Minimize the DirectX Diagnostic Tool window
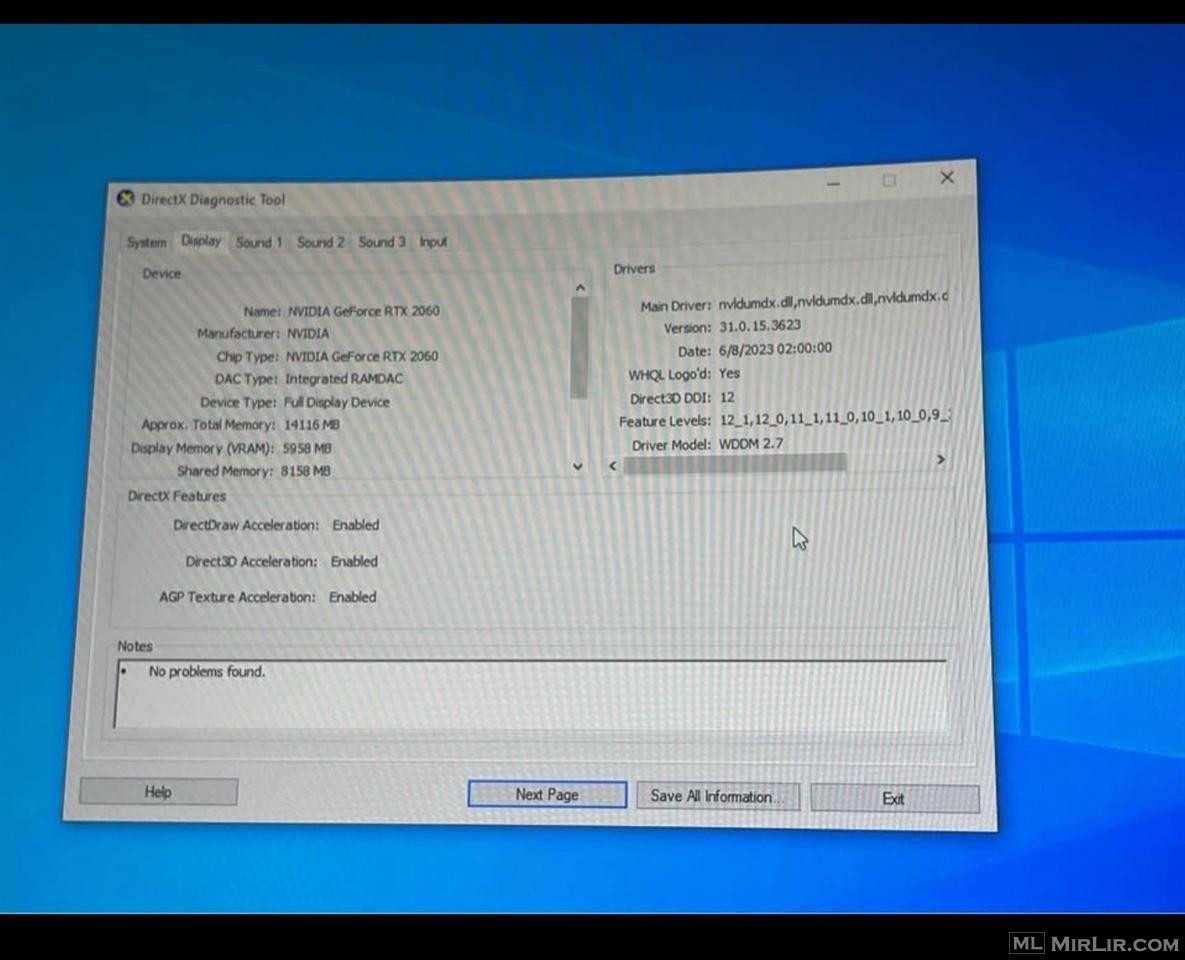 click(833, 183)
